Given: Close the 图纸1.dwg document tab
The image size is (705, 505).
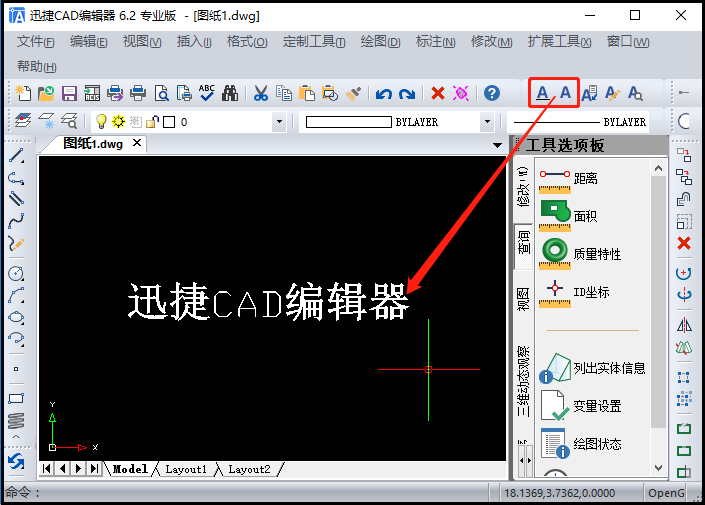Looking at the screenshot, I should click(x=137, y=143).
